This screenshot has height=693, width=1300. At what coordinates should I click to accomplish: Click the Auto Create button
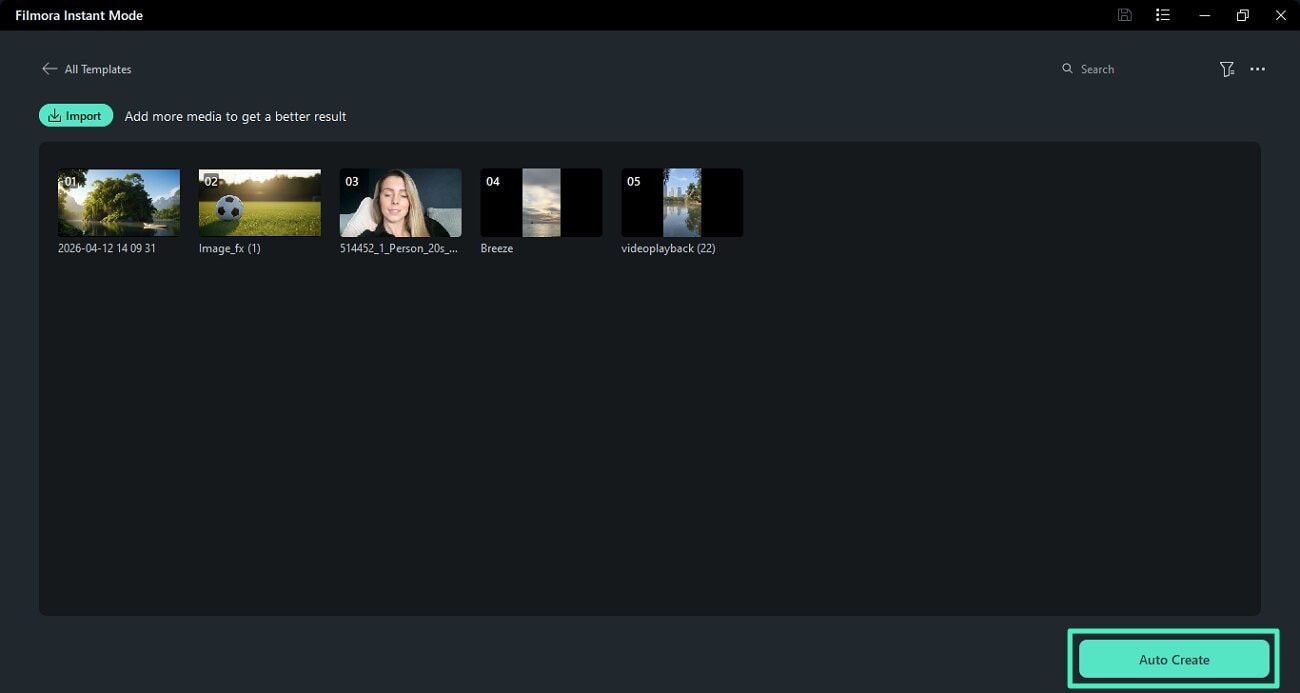pos(1174,660)
